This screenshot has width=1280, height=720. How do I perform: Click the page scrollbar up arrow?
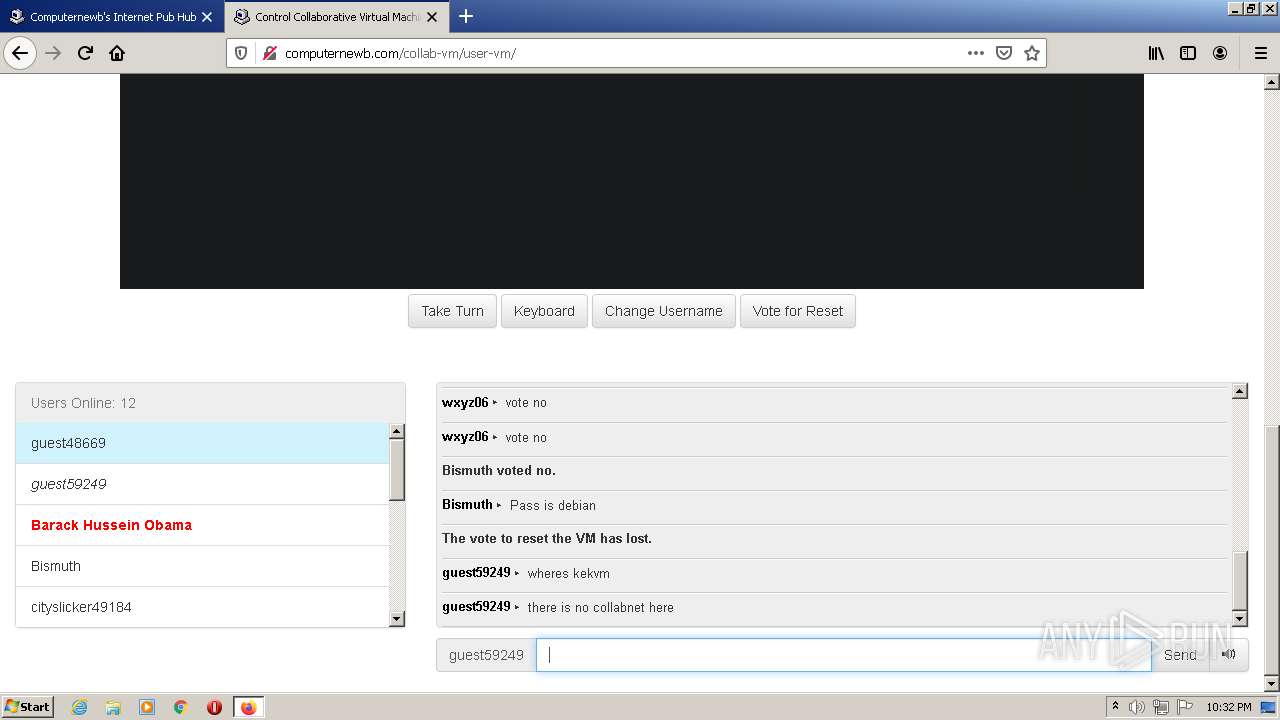coord(1272,81)
